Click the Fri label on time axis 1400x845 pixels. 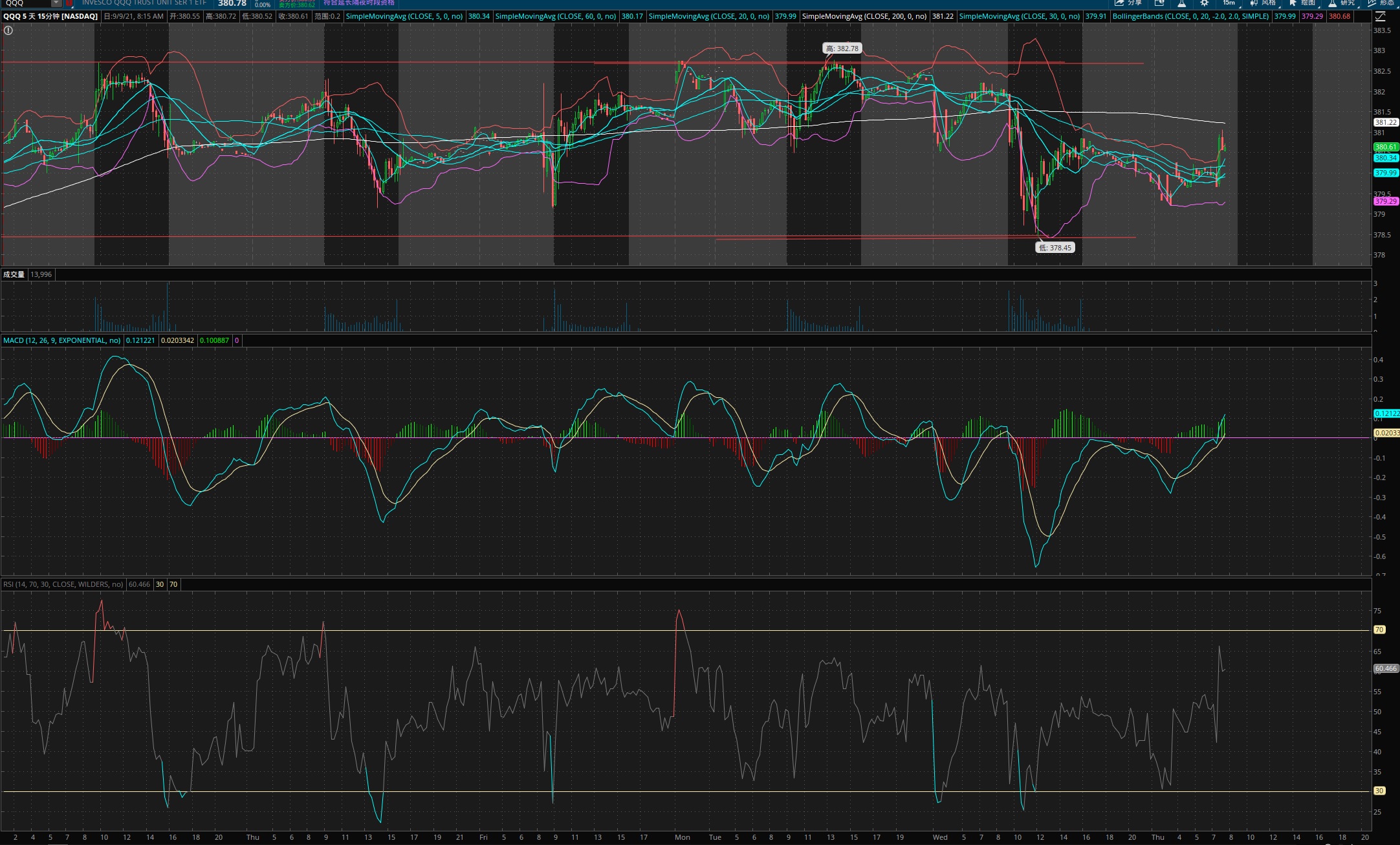pyautogui.click(x=483, y=837)
